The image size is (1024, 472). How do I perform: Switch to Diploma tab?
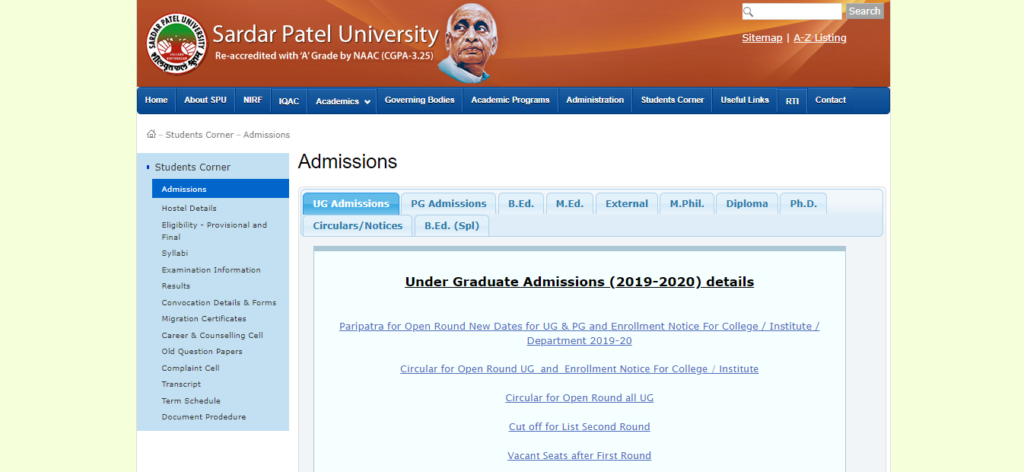click(746, 204)
